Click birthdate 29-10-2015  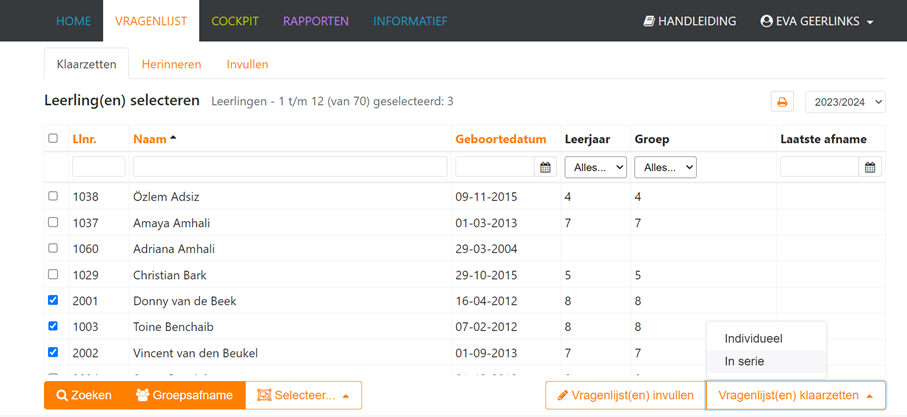(486, 275)
